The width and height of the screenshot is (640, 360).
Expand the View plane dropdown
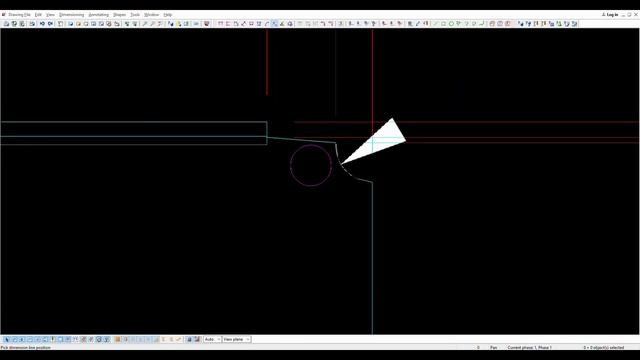[x=236, y=339]
